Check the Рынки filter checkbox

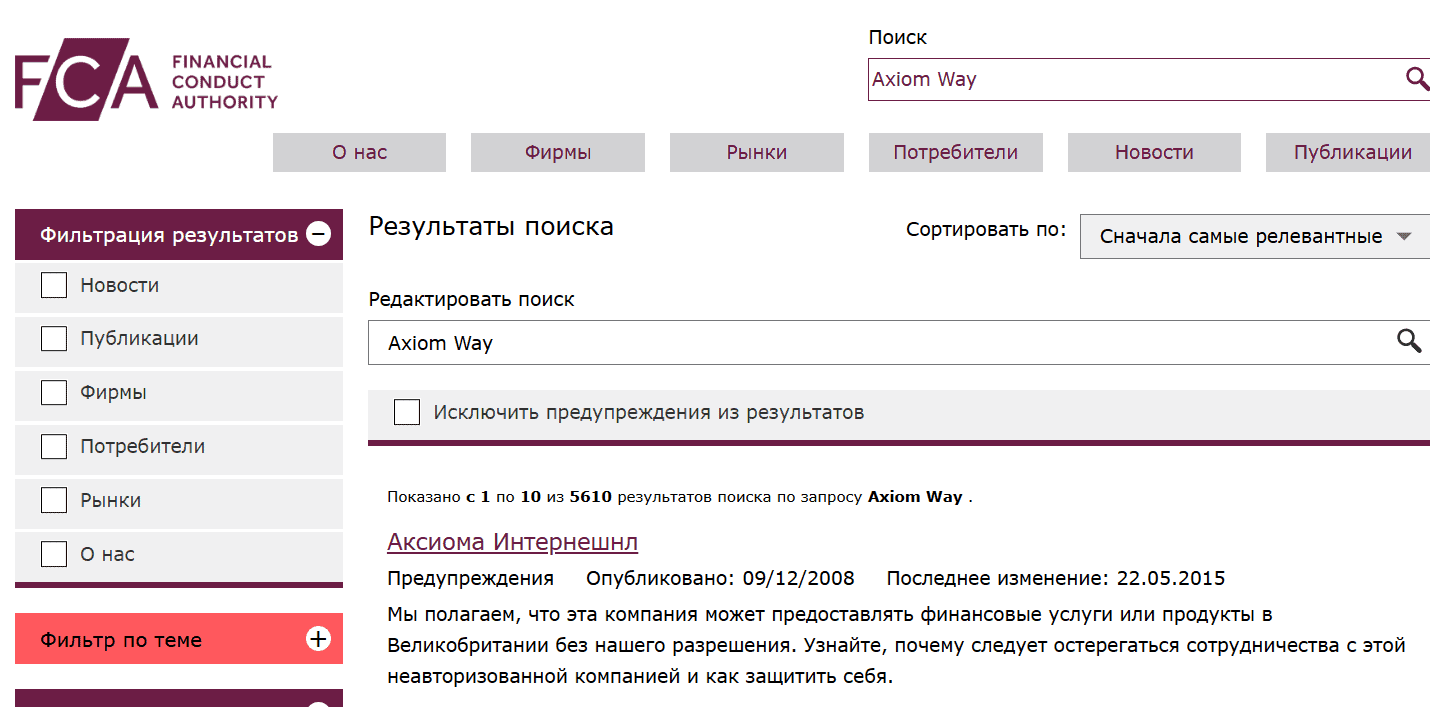tap(53, 500)
